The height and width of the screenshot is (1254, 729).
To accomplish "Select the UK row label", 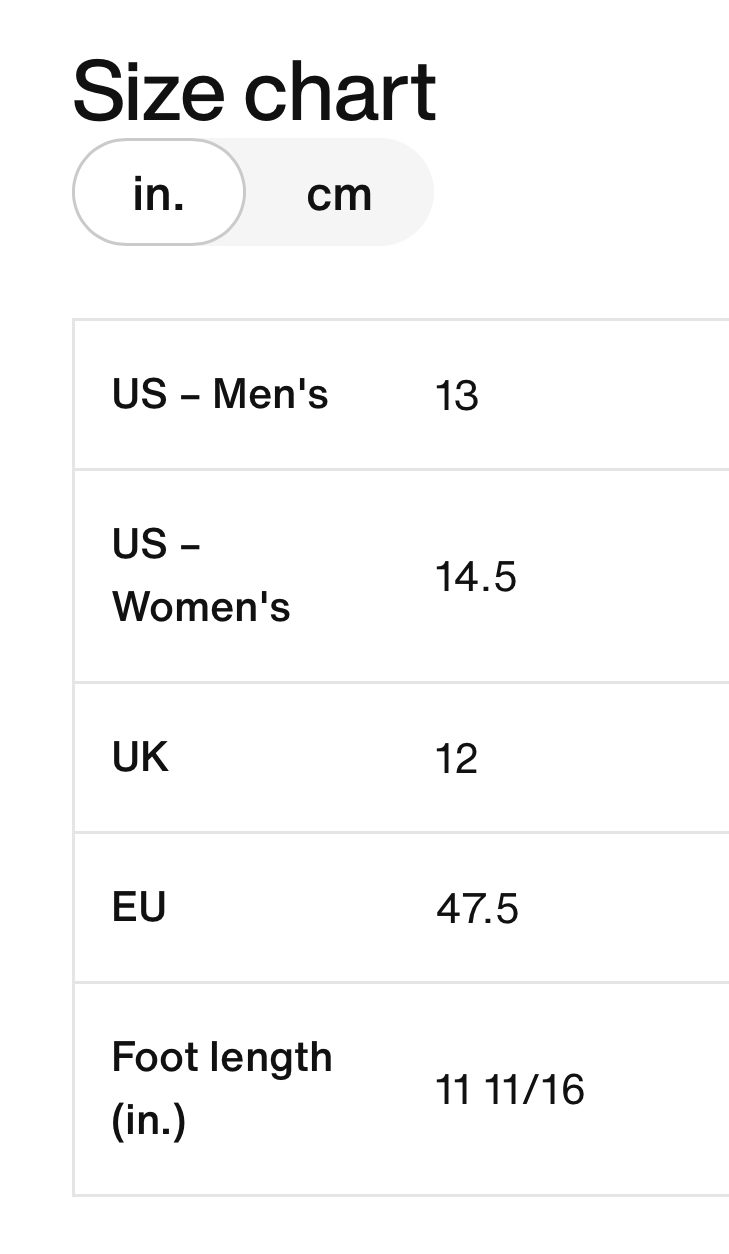I will [x=140, y=757].
